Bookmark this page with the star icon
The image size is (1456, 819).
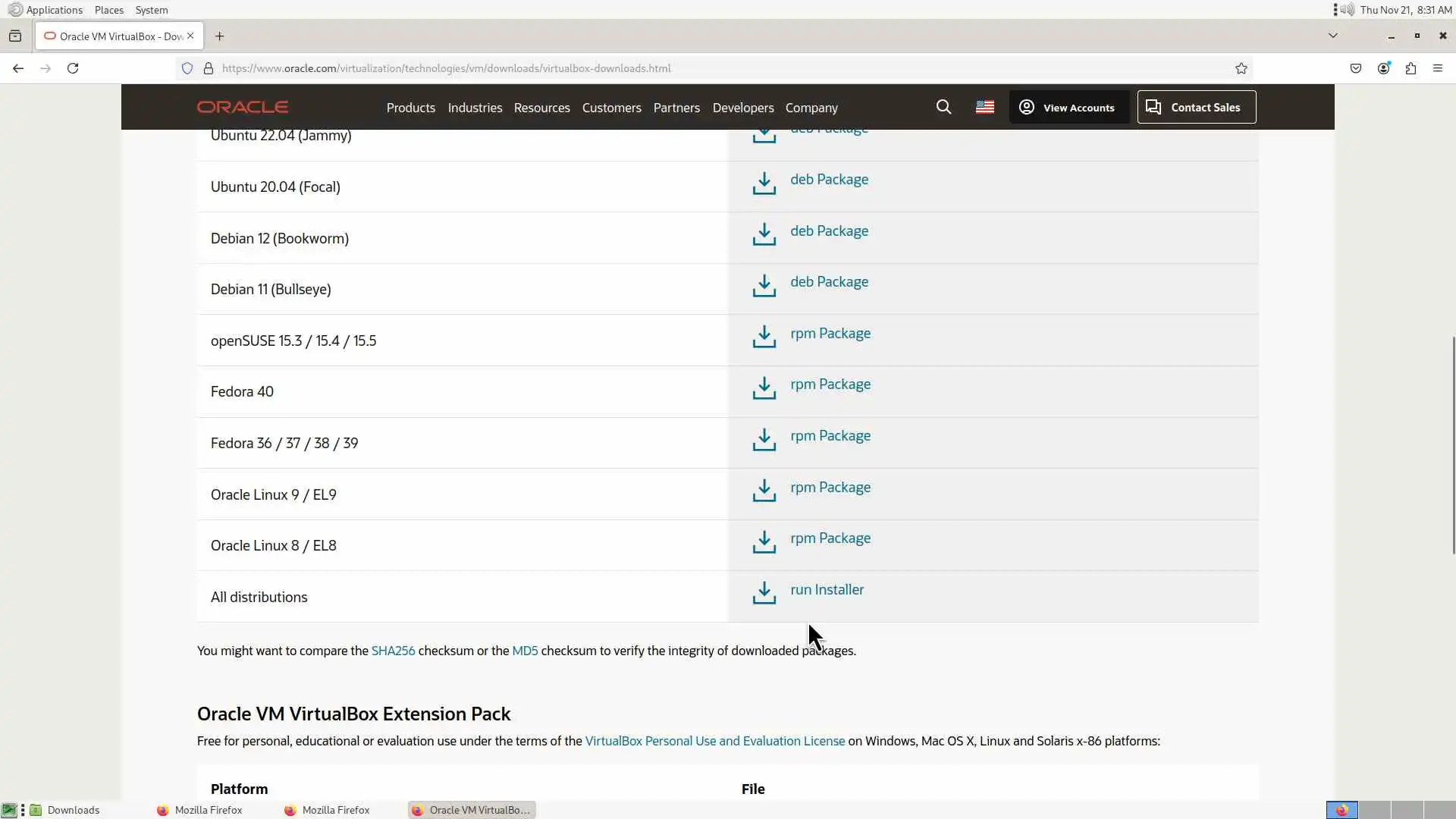click(x=1241, y=68)
